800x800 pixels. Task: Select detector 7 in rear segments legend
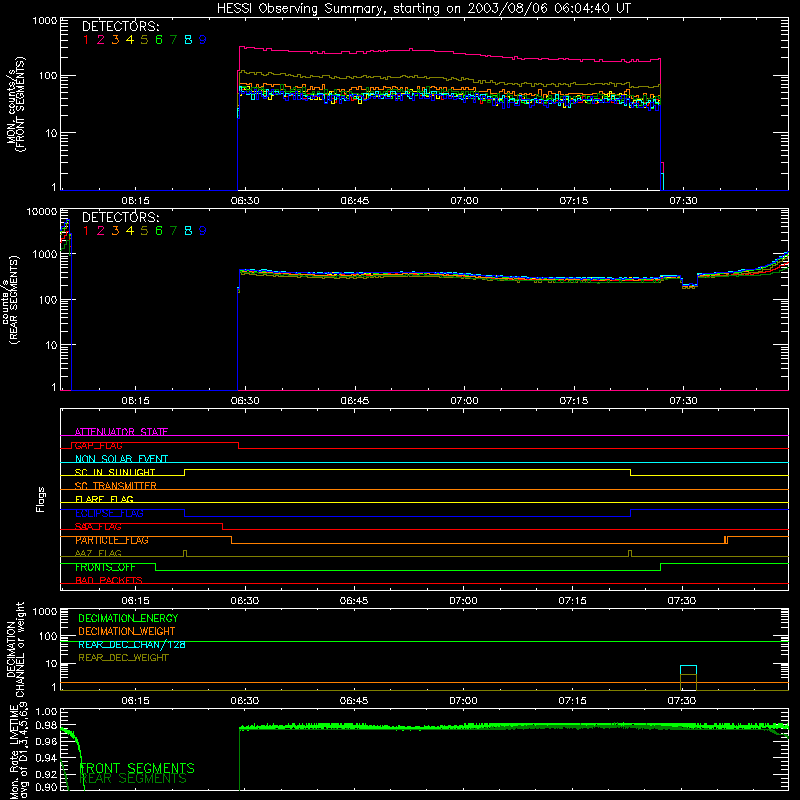[173, 231]
